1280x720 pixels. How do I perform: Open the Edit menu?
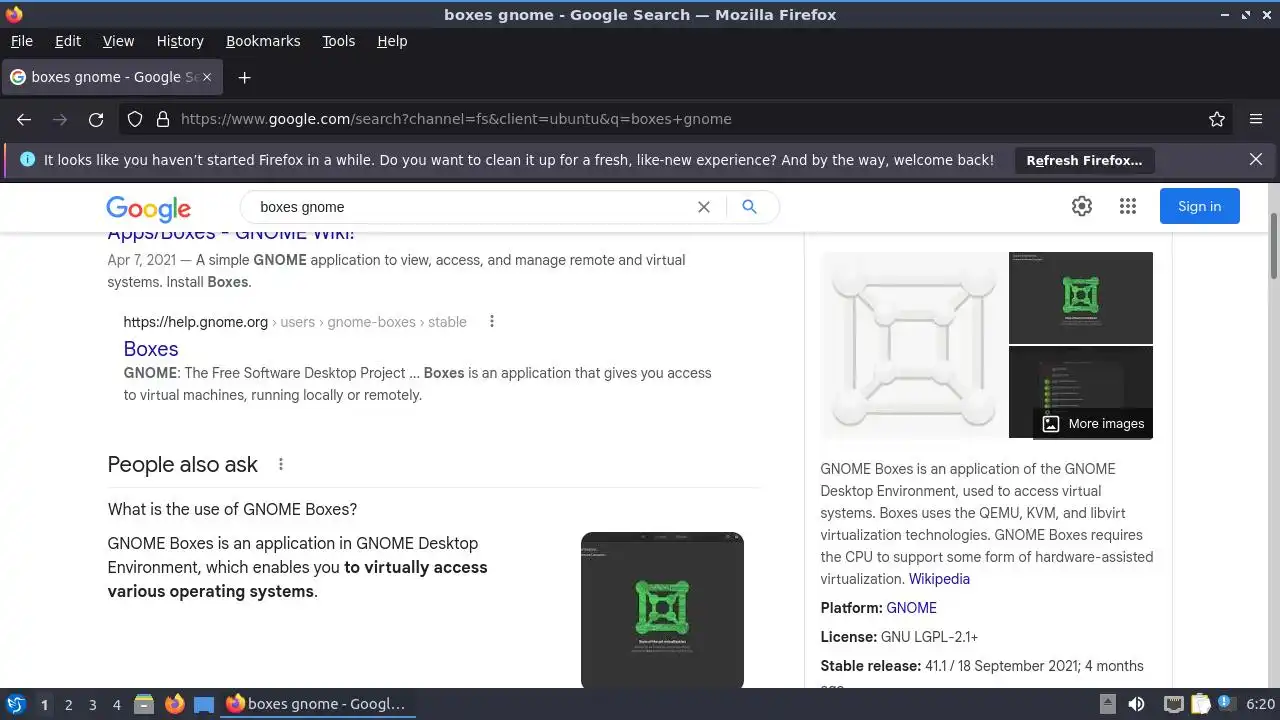pos(68,41)
